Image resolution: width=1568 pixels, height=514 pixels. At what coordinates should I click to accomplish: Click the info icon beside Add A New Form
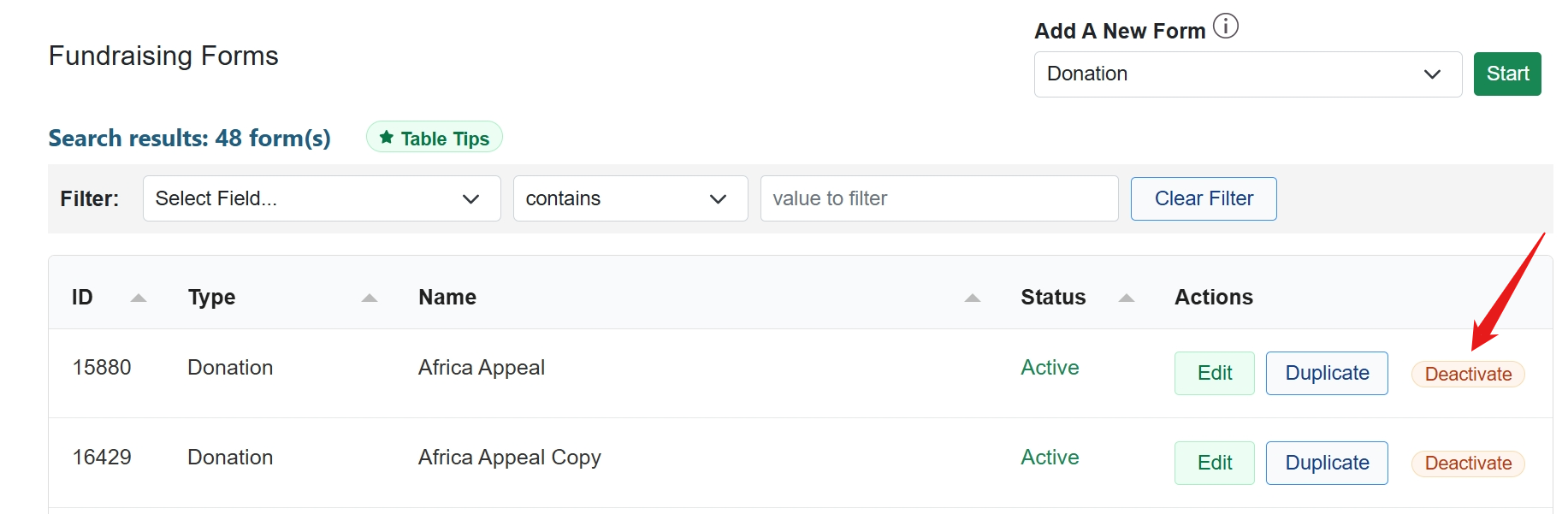[x=1225, y=27]
